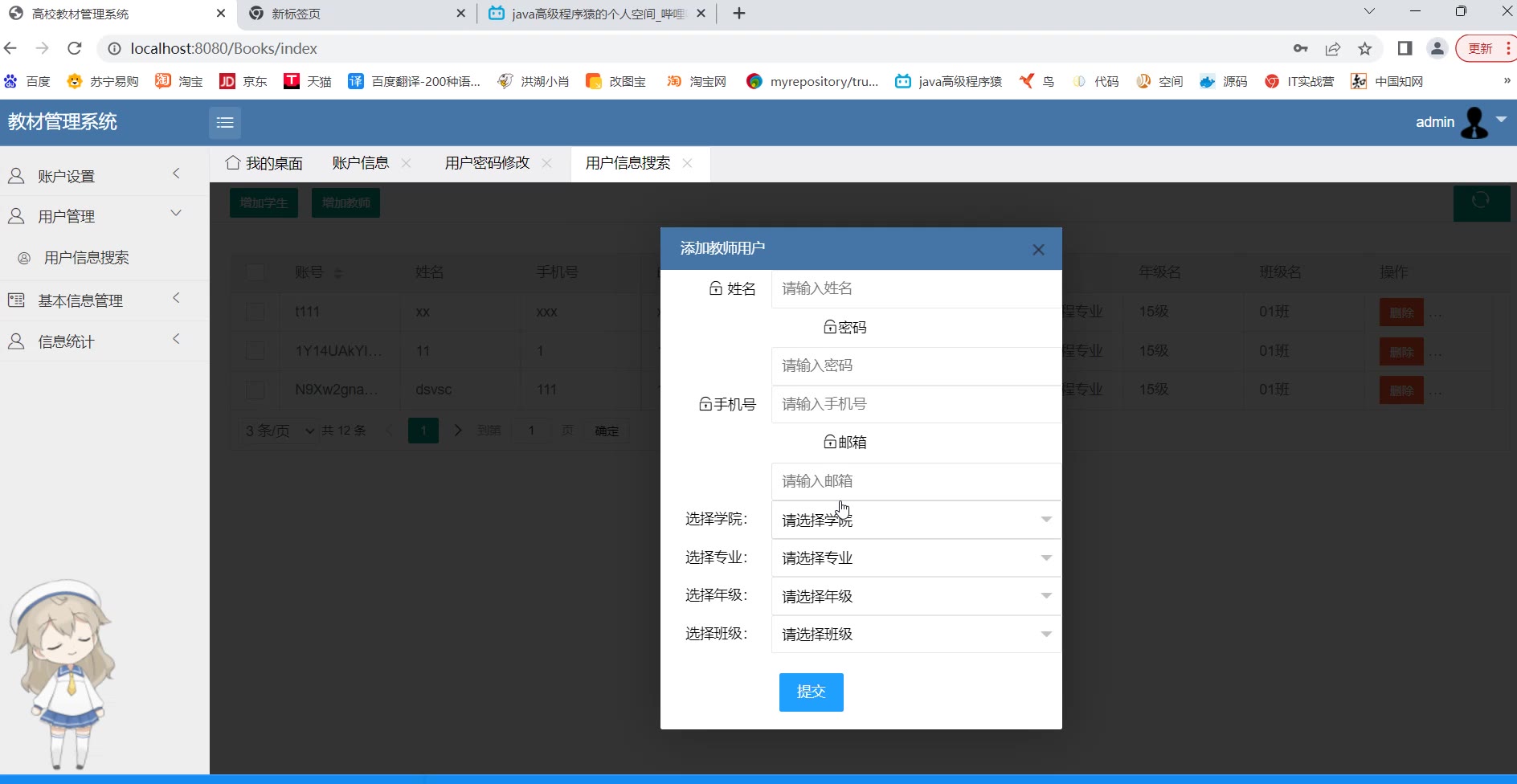Open the 苏宁易购 bookmark
Image resolution: width=1517 pixels, height=784 pixels.
(x=103, y=81)
